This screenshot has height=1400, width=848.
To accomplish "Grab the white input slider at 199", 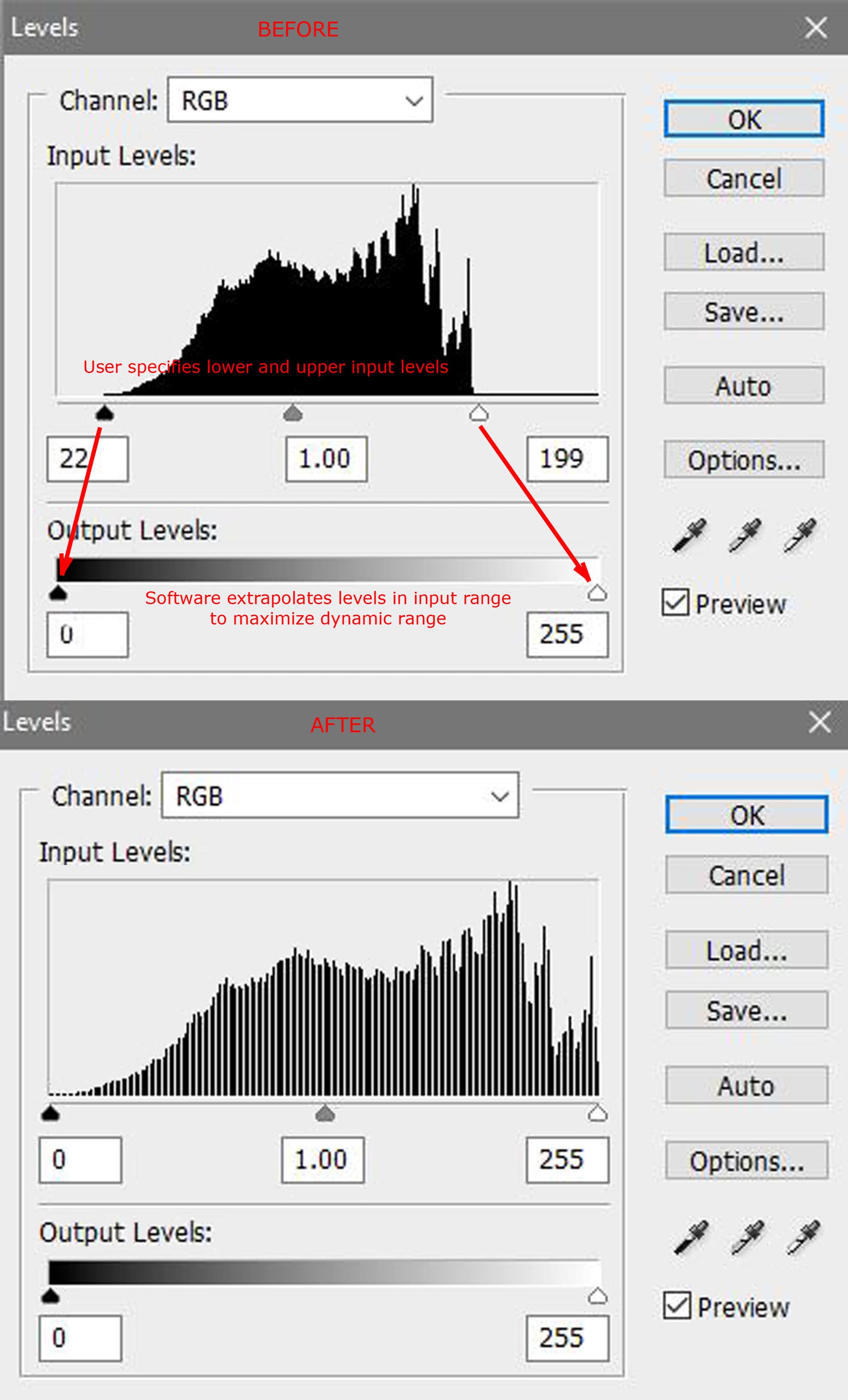I will tap(479, 414).
